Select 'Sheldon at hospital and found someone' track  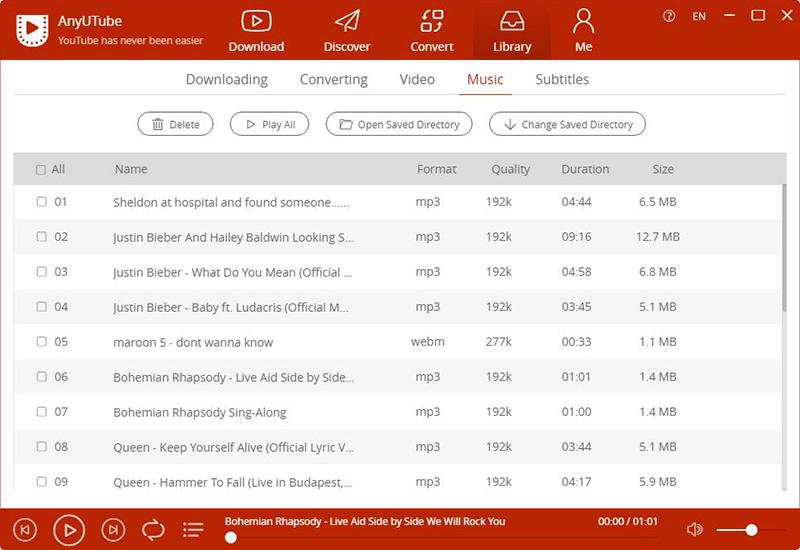(231, 203)
